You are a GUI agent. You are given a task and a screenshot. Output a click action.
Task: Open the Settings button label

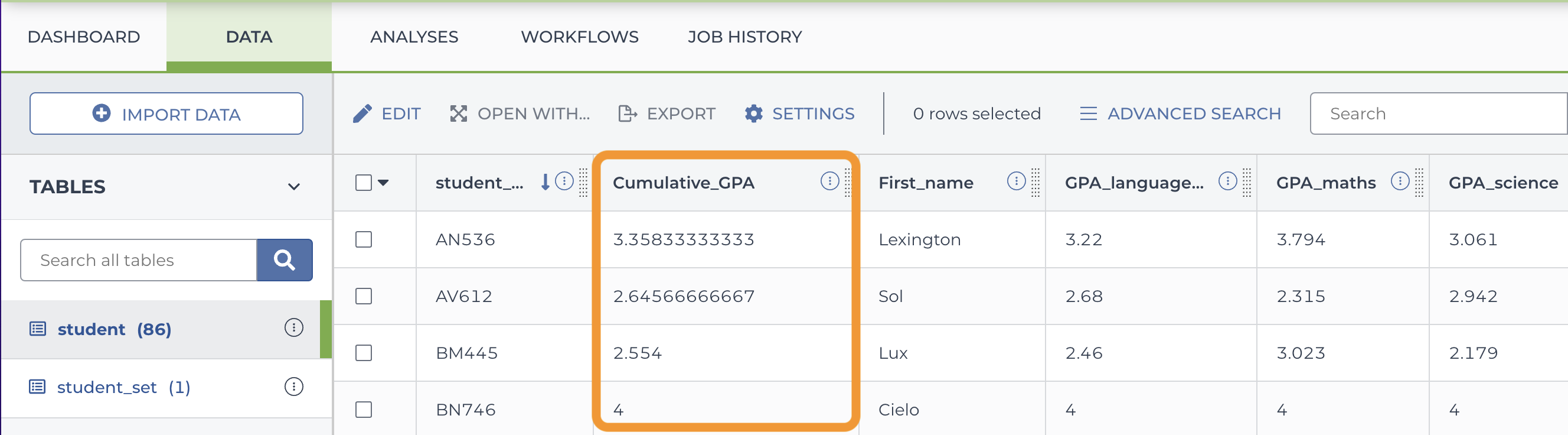point(813,113)
